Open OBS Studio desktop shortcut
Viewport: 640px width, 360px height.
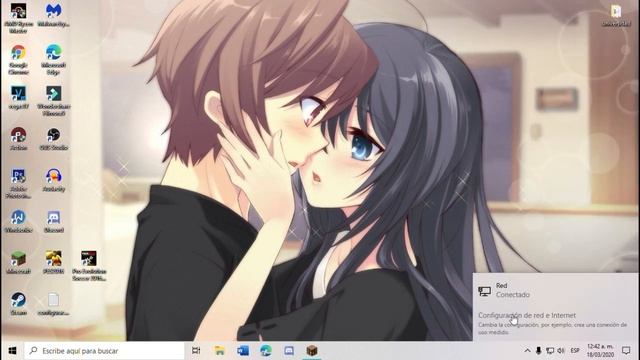(53, 138)
